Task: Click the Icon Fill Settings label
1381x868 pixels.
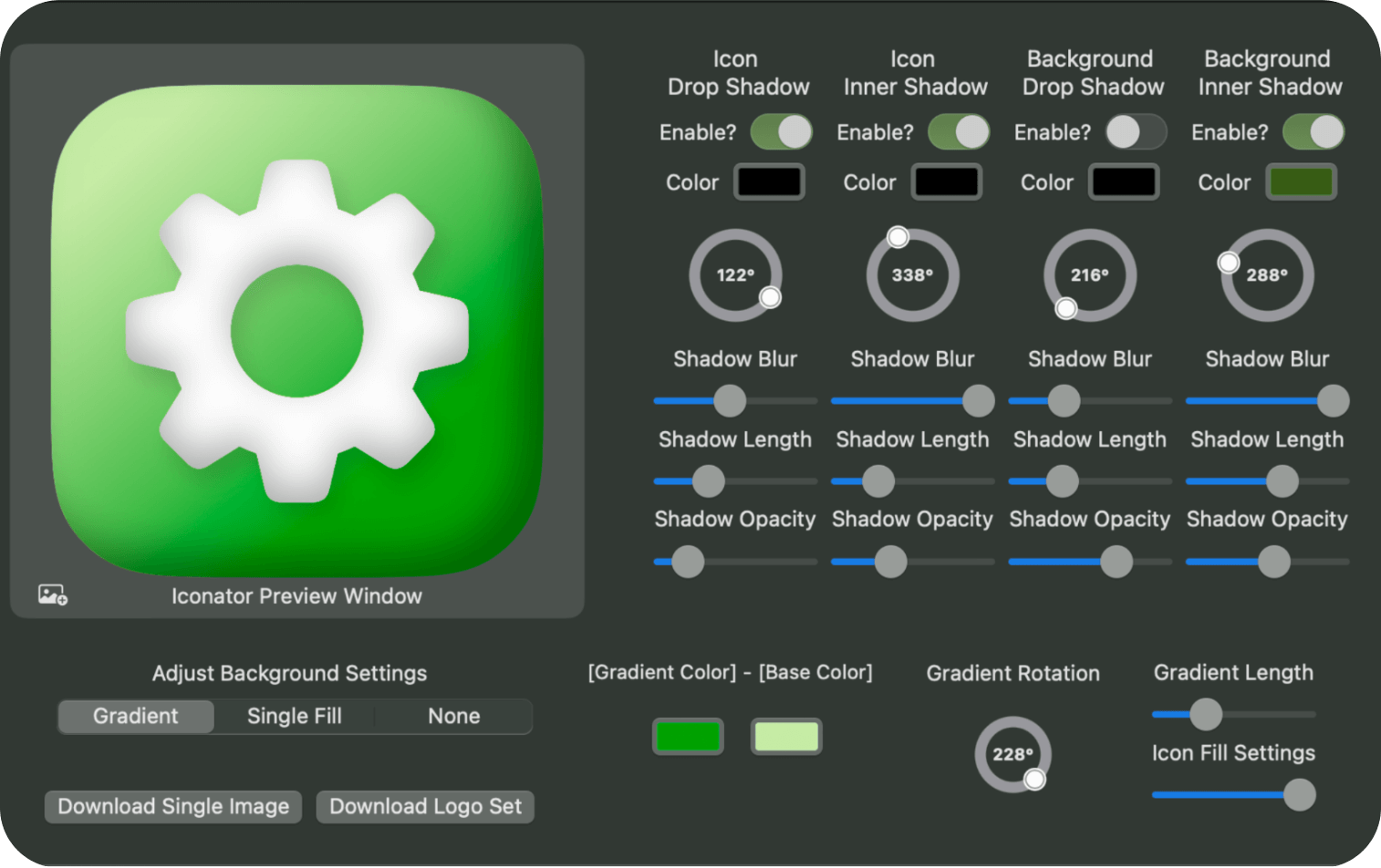Action: [x=1233, y=753]
